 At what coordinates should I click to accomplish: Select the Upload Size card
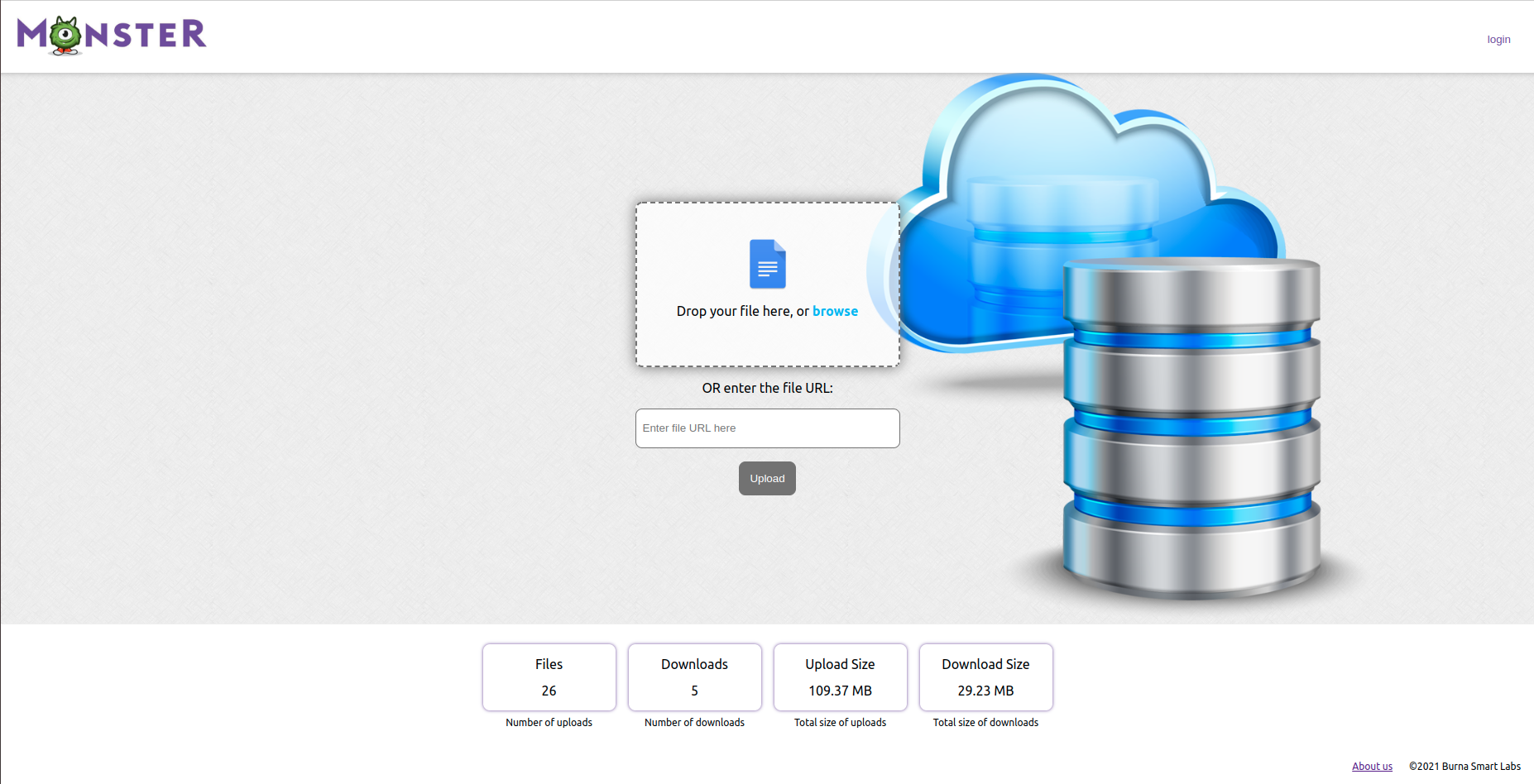(841, 677)
